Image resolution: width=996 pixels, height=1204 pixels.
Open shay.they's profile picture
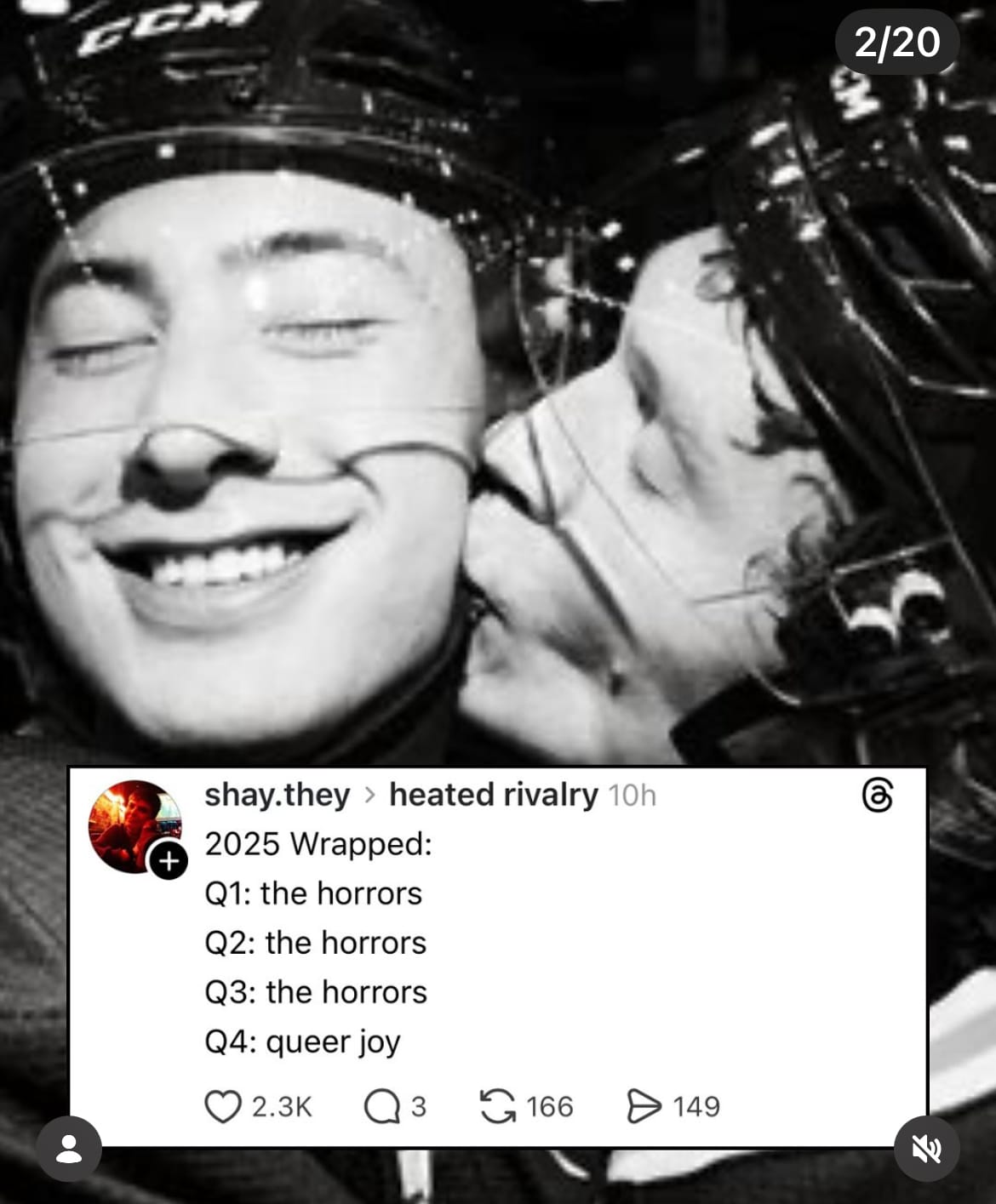[135, 826]
